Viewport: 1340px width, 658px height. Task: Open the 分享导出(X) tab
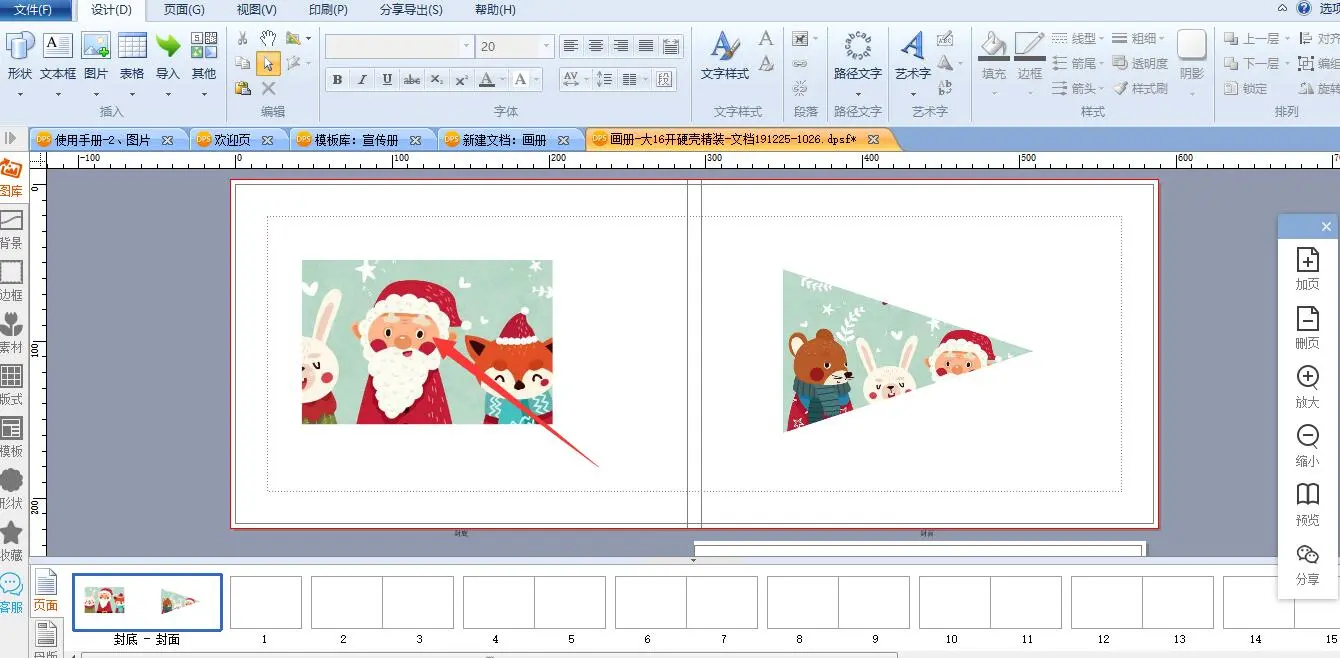[x=411, y=10]
